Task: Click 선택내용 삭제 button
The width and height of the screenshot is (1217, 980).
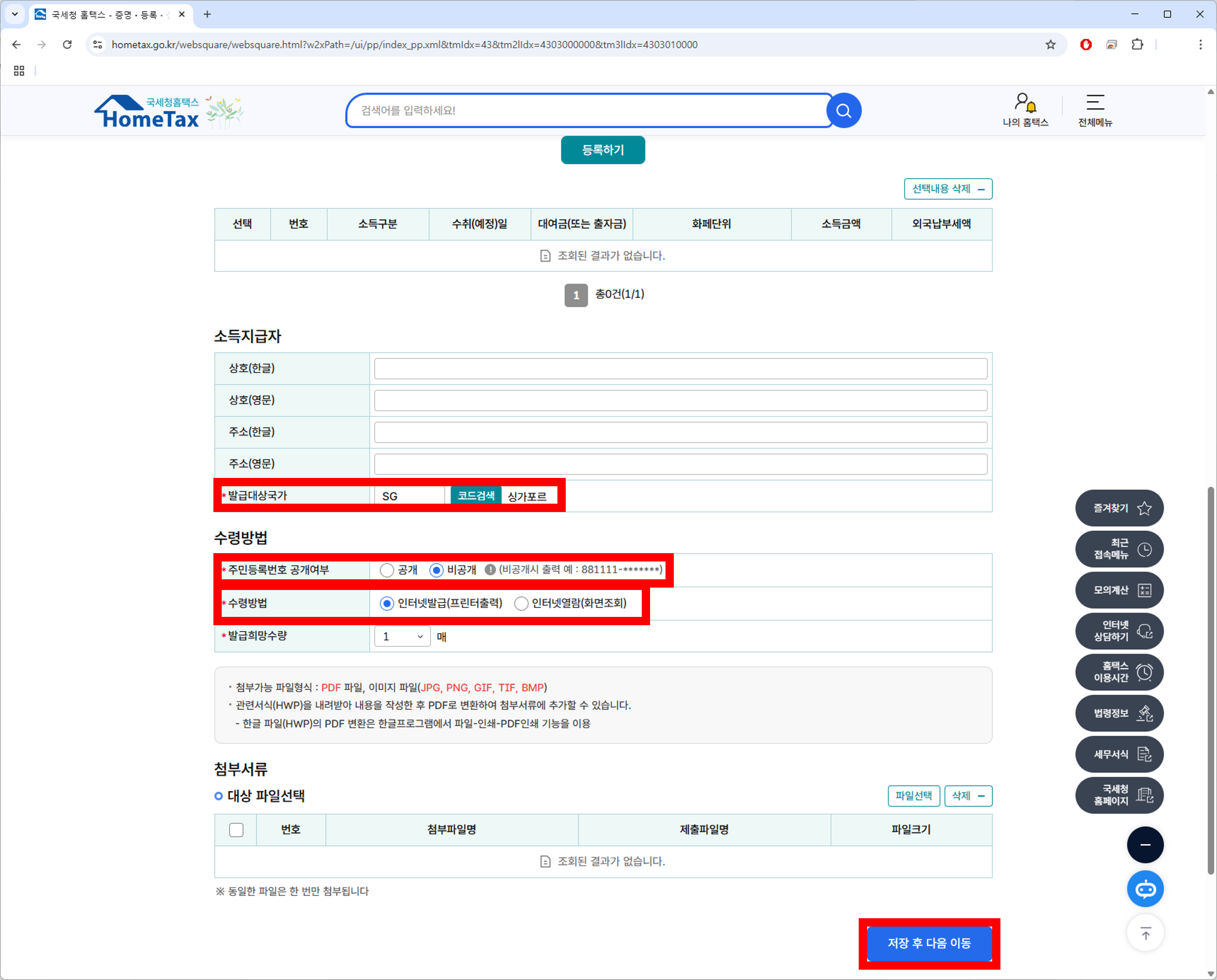Action: tap(947, 189)
